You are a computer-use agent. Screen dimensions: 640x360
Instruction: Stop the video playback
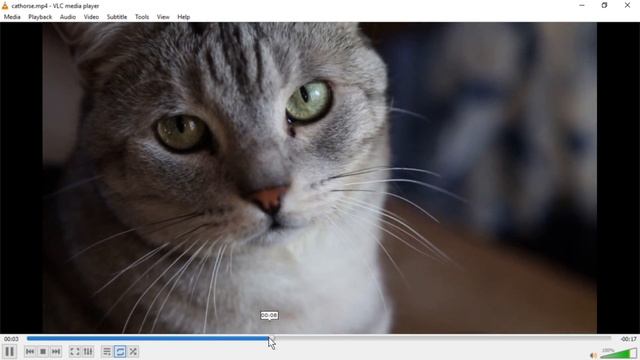(43, 351)
